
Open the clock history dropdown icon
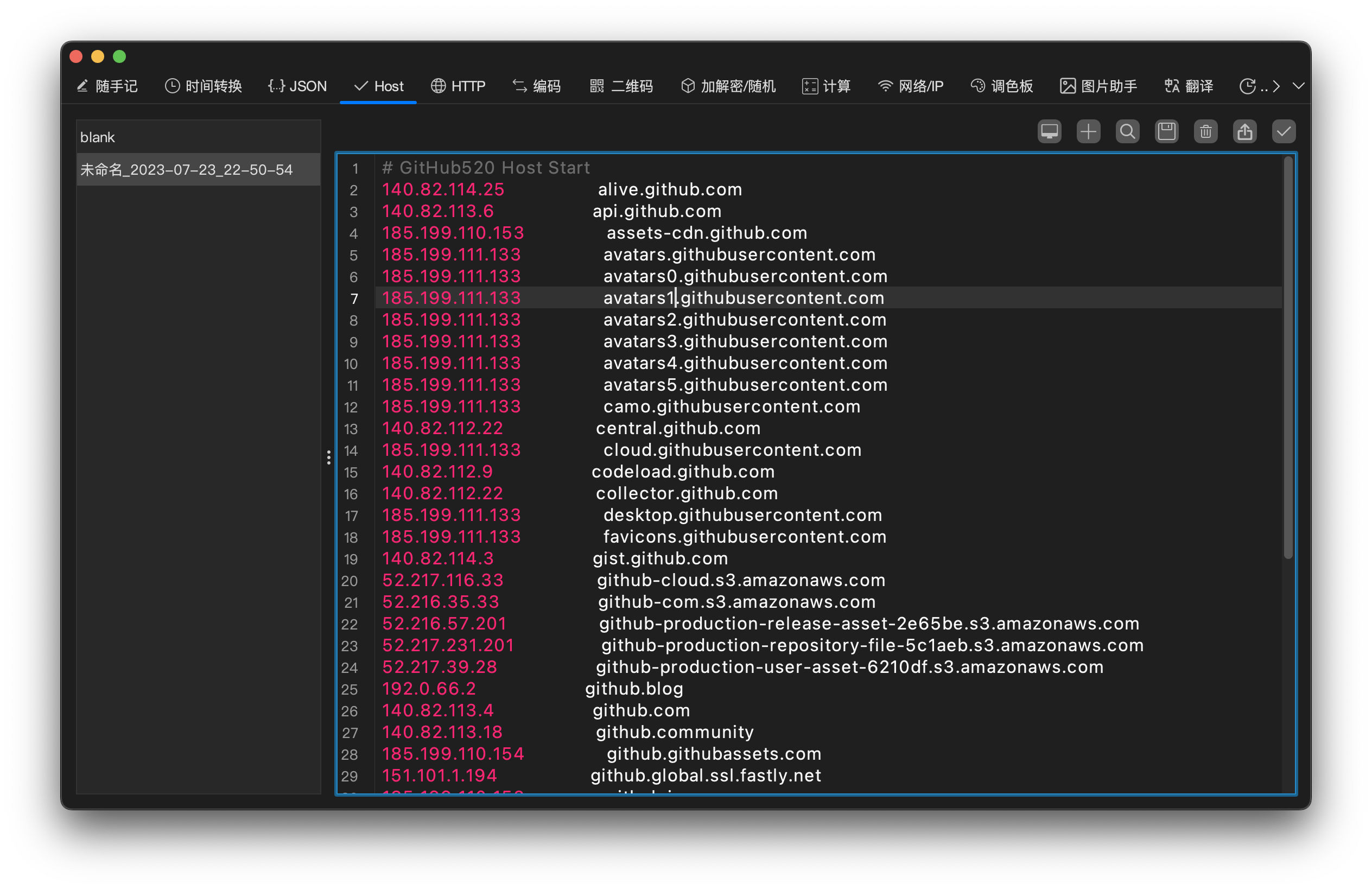click(x=1248, y=85)
